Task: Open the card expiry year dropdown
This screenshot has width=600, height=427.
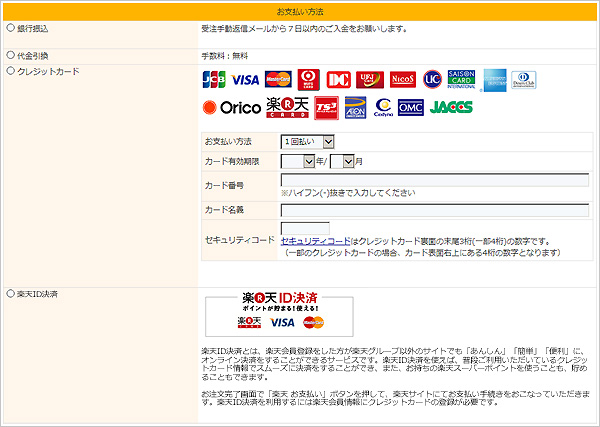Action: [298, 161]
